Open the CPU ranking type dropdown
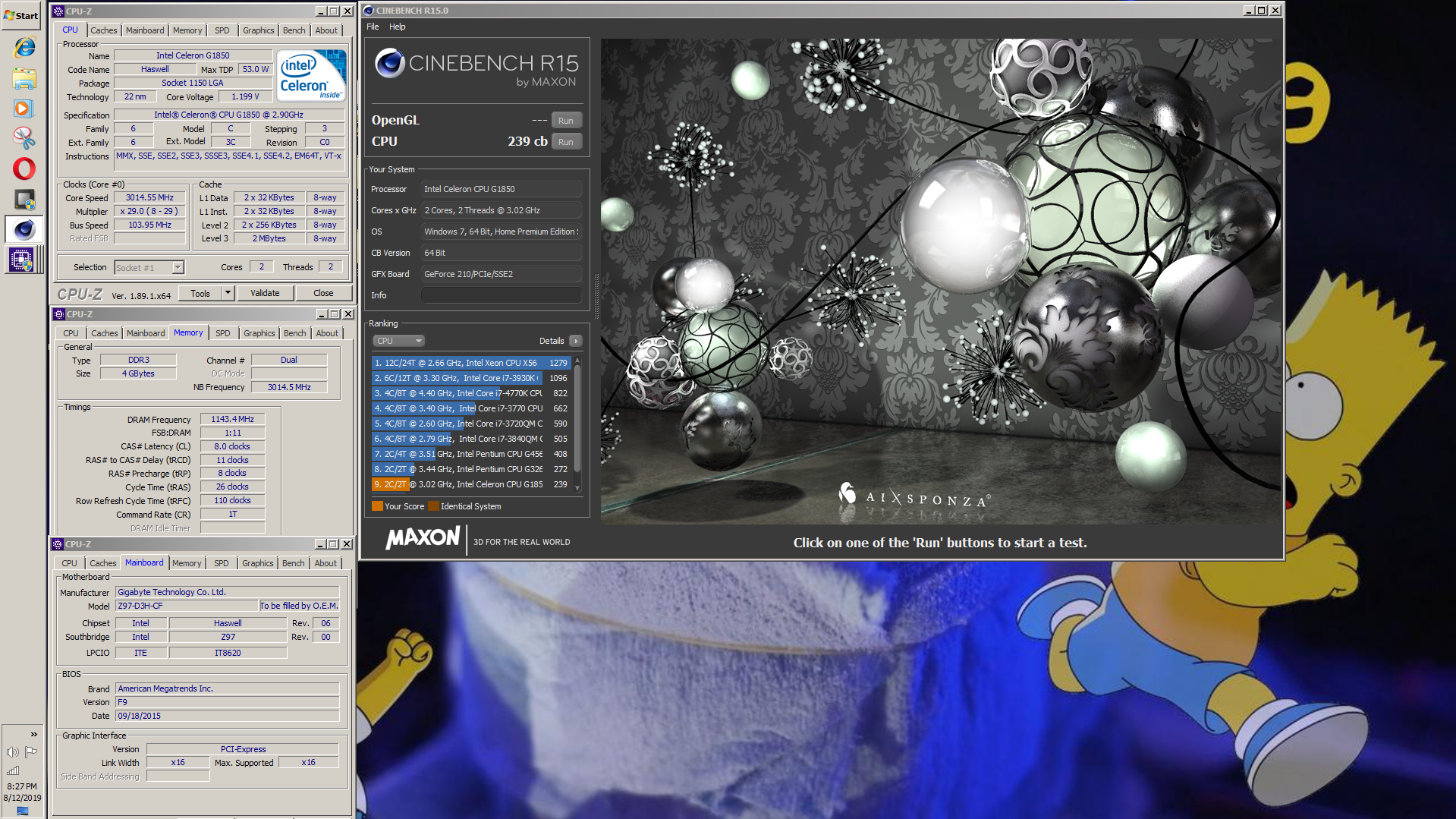The image size is (1456, 819). (x=398, y=341)
